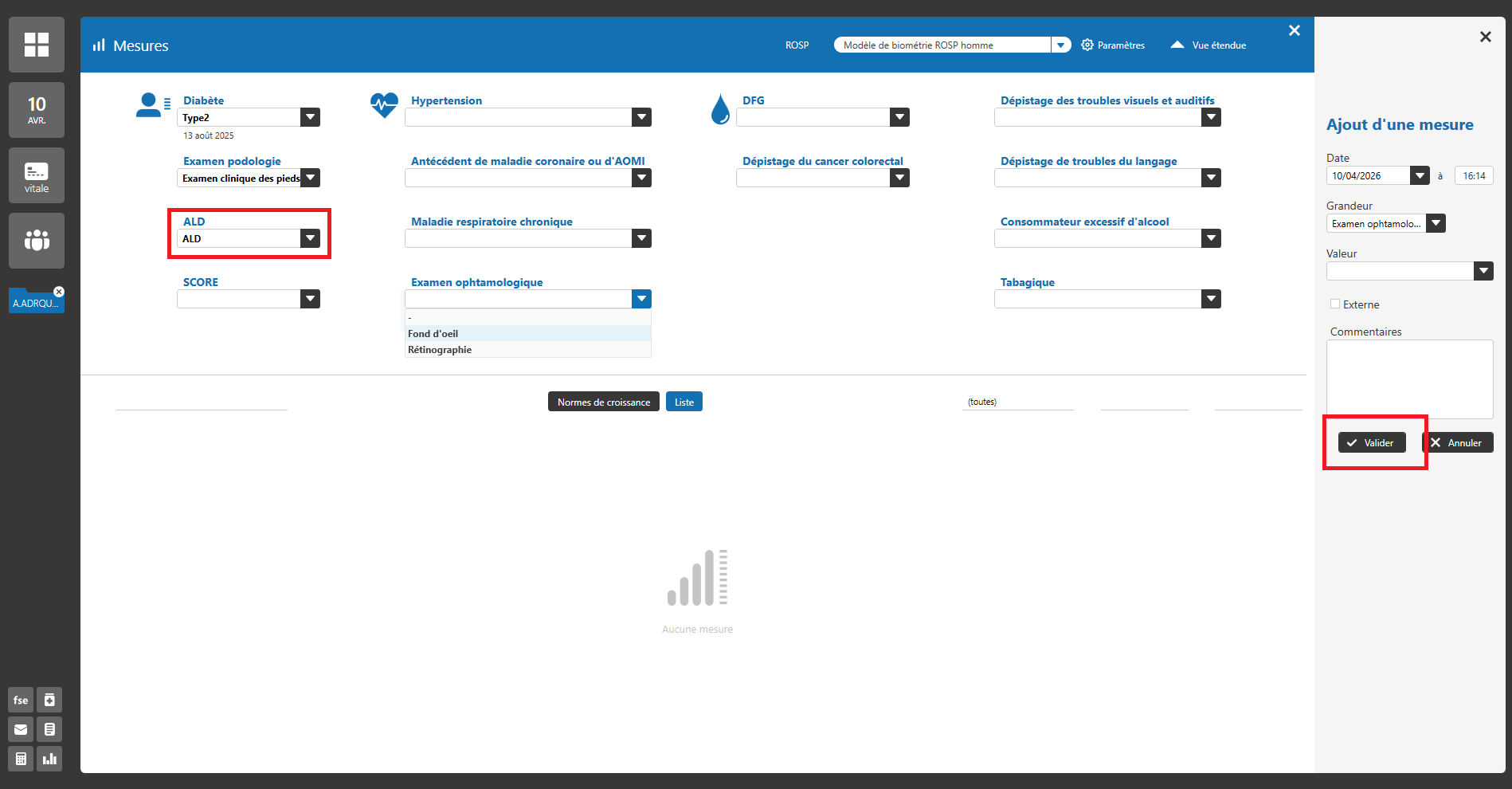The image size is (1512, 789).
Task: Open the Tabagique dropdown
Action: pos(1211,300)
